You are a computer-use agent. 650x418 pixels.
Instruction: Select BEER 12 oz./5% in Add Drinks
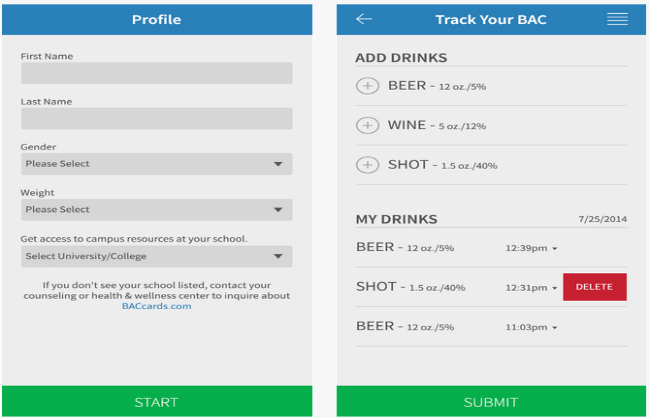pos(437,86)
